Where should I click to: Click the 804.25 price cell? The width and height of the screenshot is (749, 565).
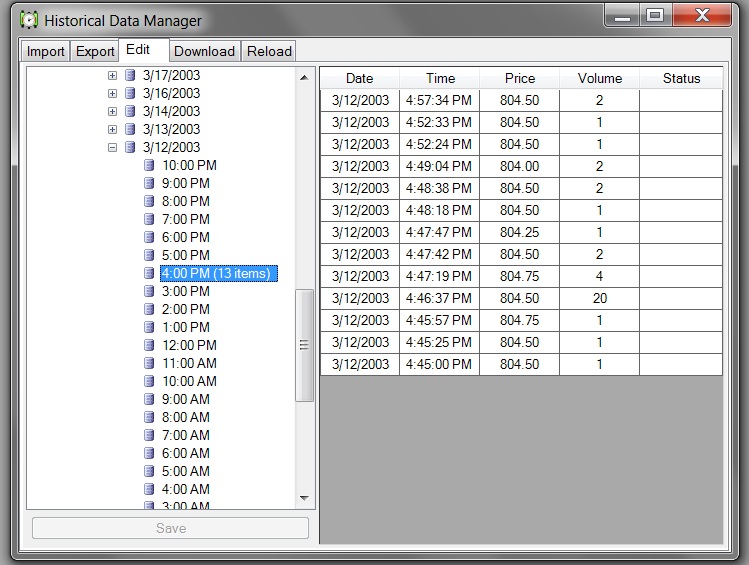coord(519,232)
